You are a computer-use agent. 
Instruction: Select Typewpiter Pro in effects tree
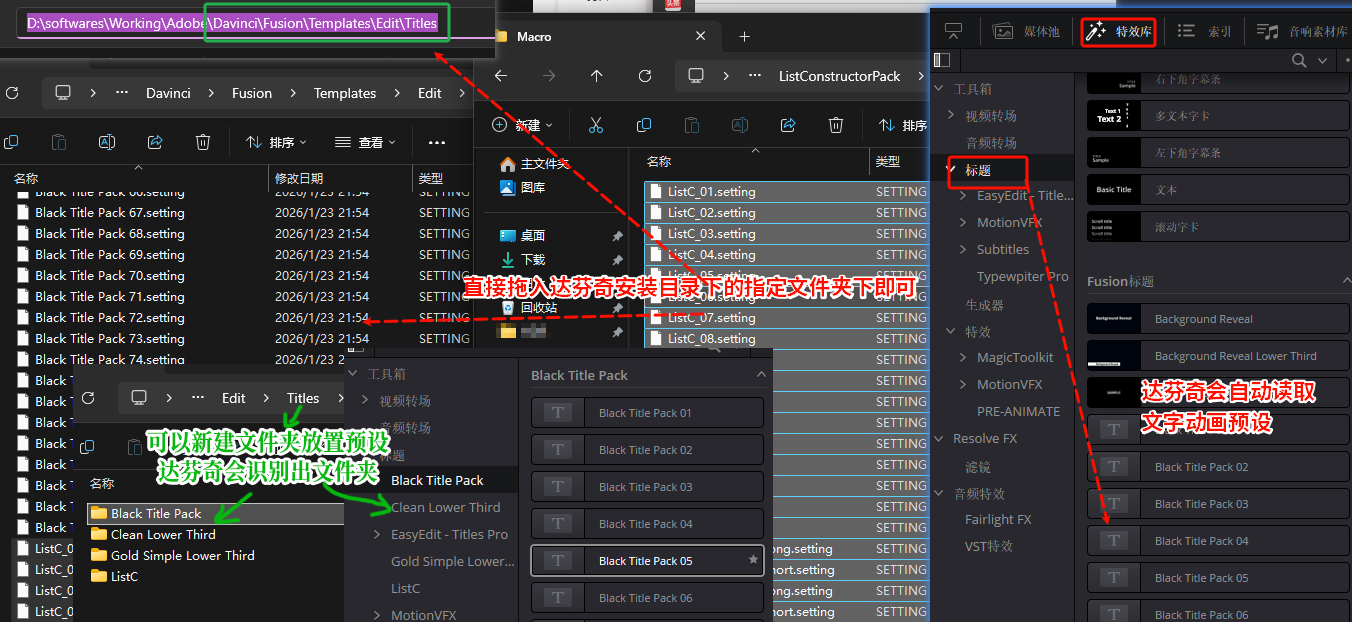point(1023,276)
